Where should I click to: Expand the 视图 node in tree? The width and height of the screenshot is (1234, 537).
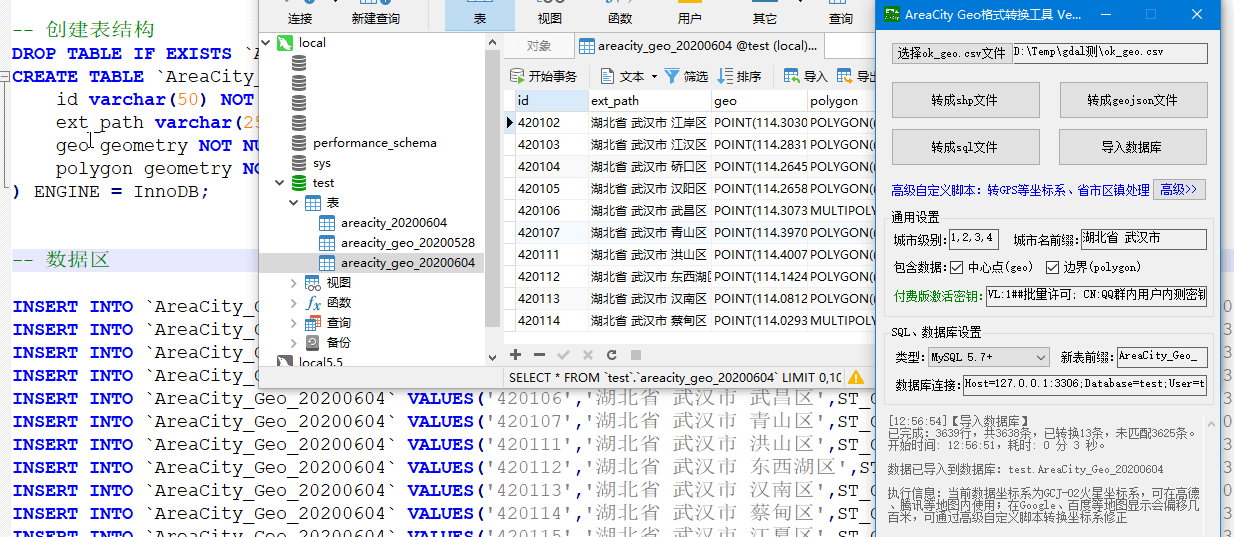pyautogui.click(x=293, y=283)
